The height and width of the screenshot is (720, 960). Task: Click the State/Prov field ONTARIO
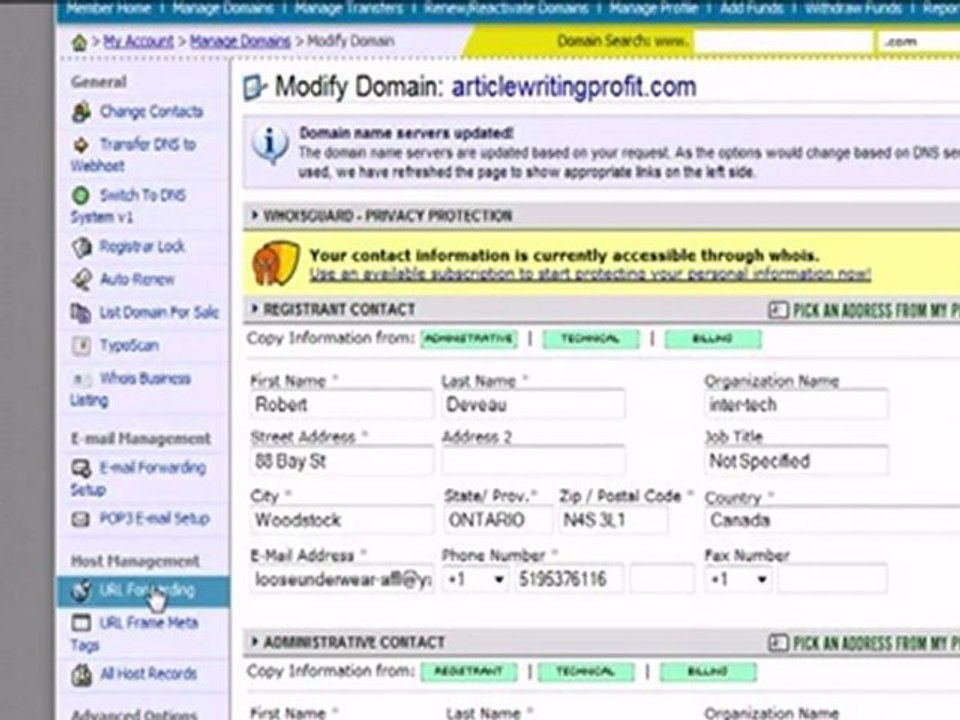pos(497,520)
